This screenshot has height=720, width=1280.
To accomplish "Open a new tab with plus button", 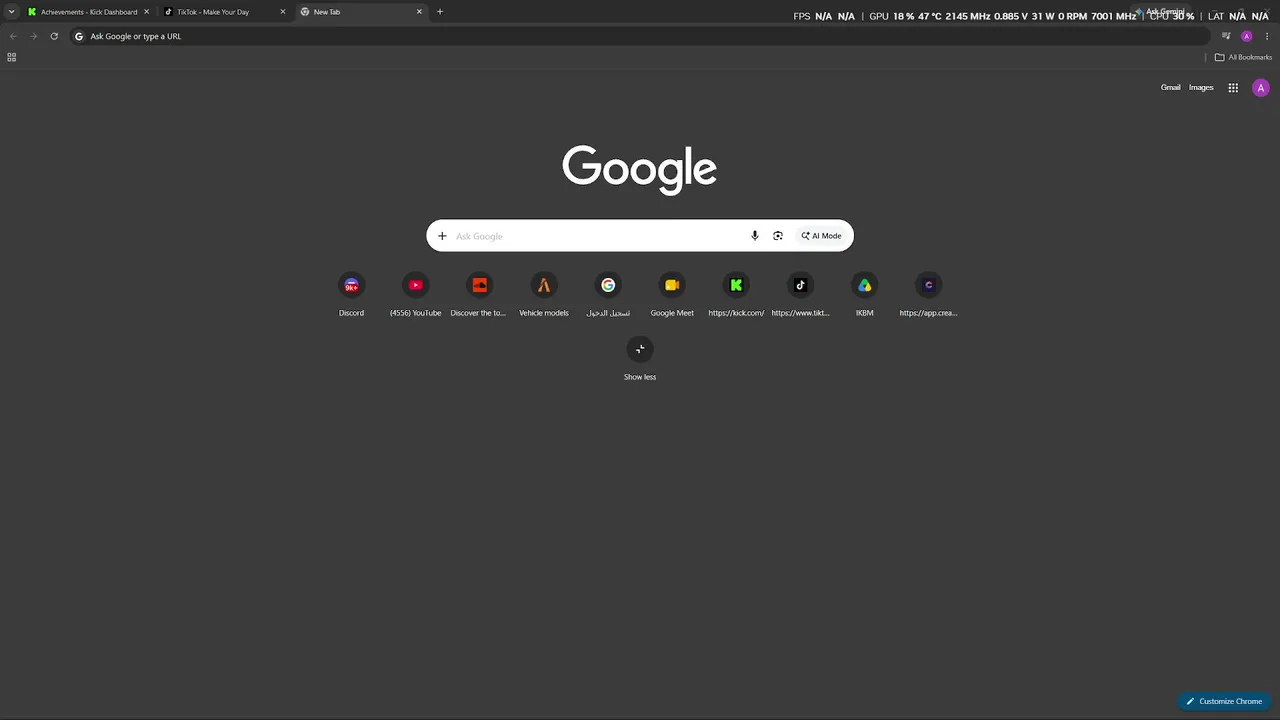I will (440, 12).
